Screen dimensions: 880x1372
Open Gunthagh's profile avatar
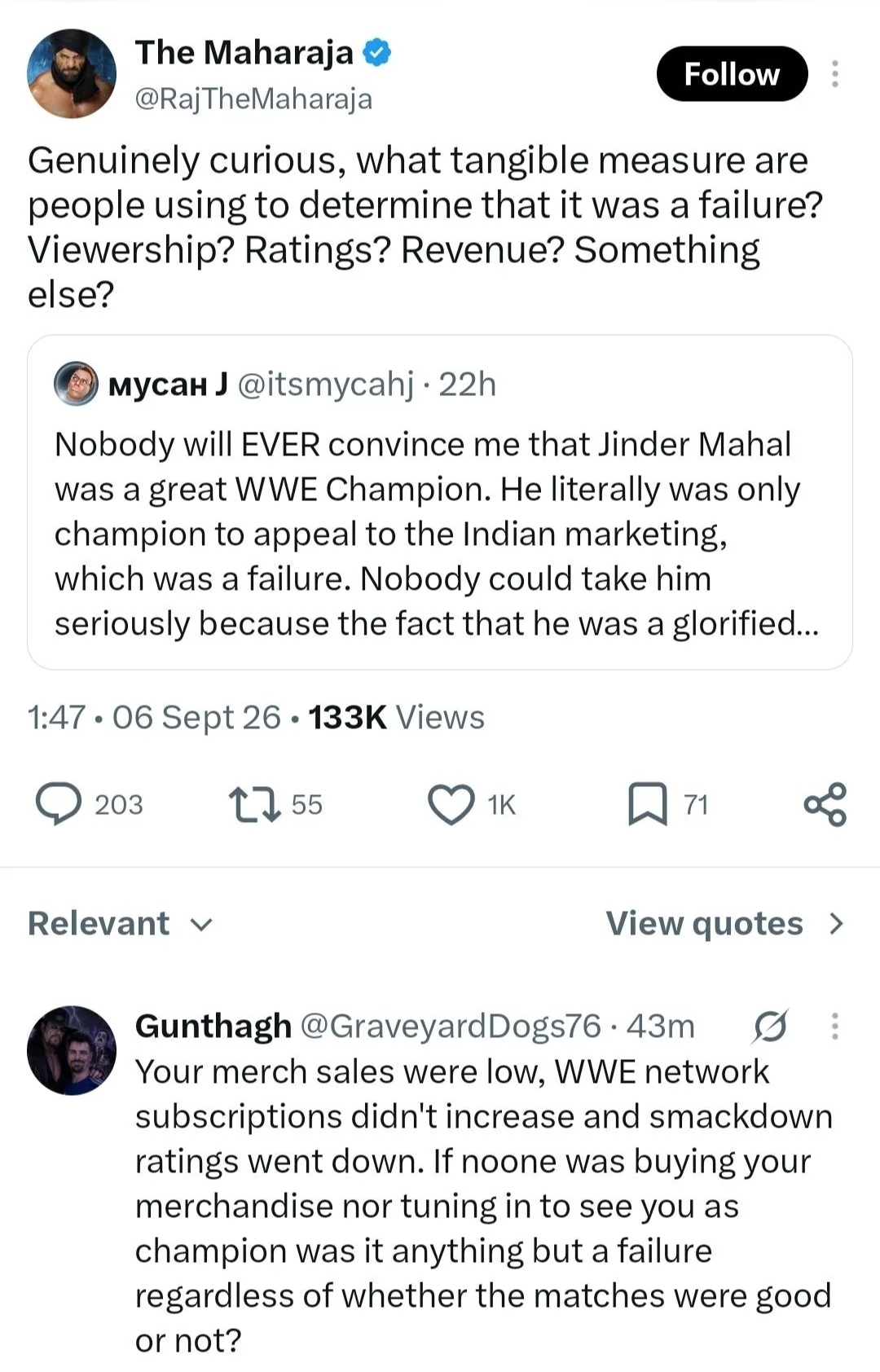point(72,1050)
